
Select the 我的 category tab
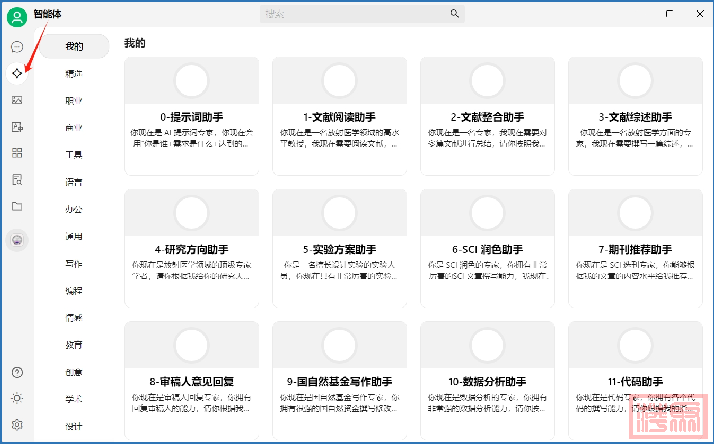(x=74, y=47)
